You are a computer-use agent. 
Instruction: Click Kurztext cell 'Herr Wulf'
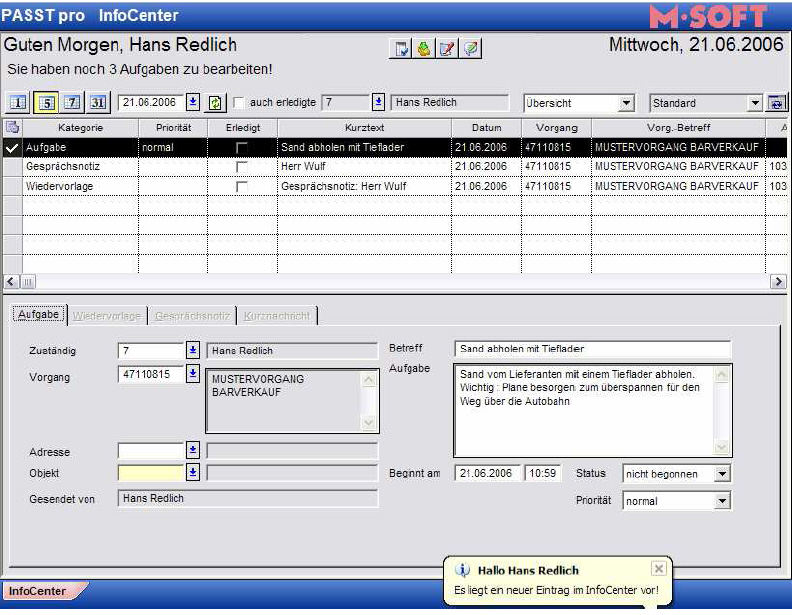coord(364,167)
